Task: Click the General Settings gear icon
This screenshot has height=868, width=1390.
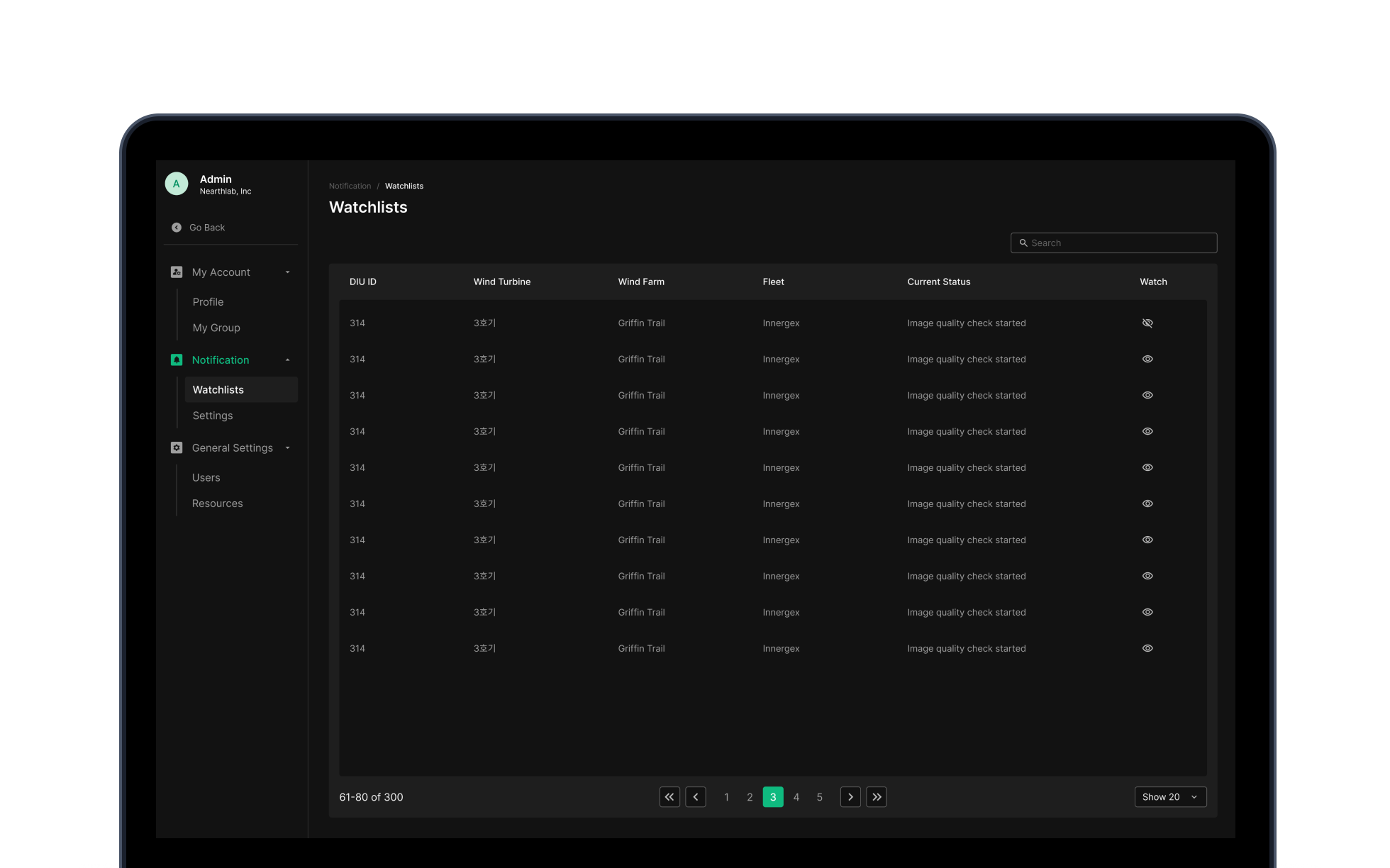Action: pyautogui.click(x=176, y=447)
